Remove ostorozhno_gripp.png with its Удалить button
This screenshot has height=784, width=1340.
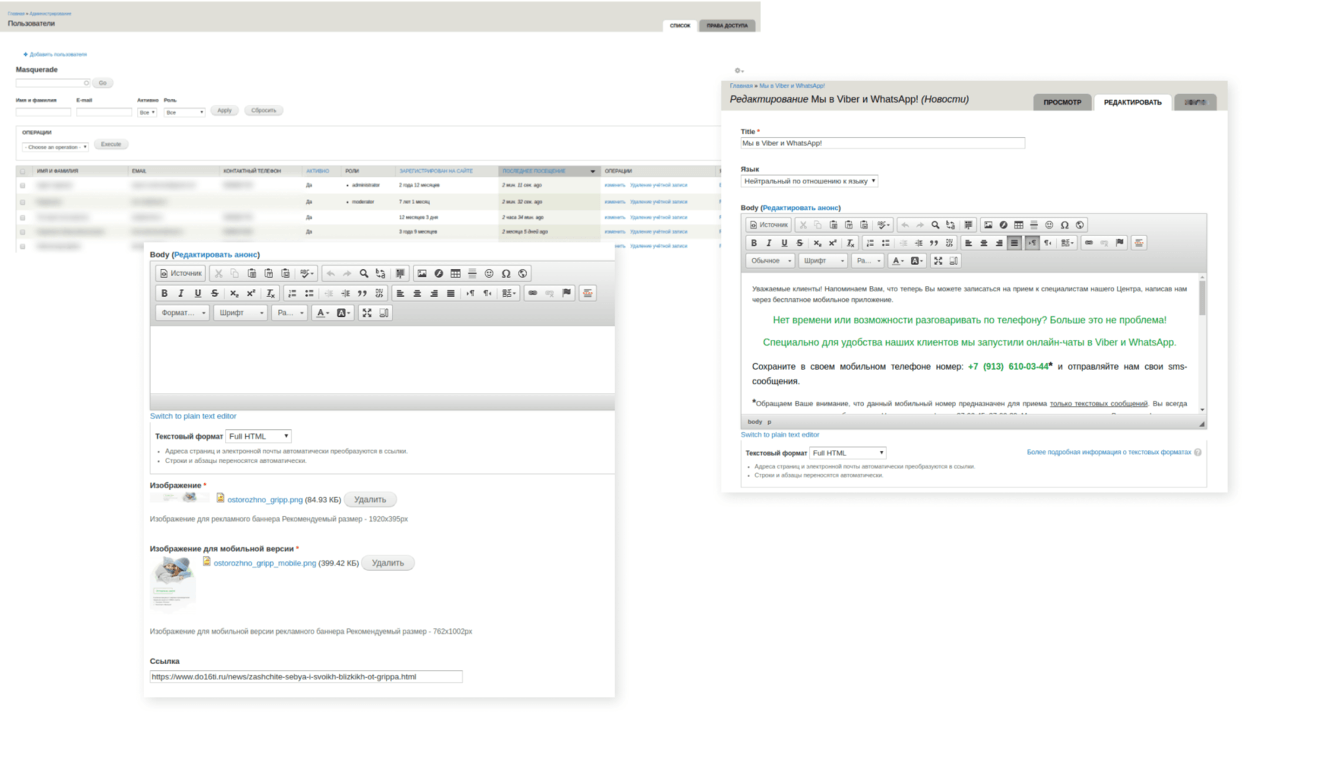tap(370, 499)
